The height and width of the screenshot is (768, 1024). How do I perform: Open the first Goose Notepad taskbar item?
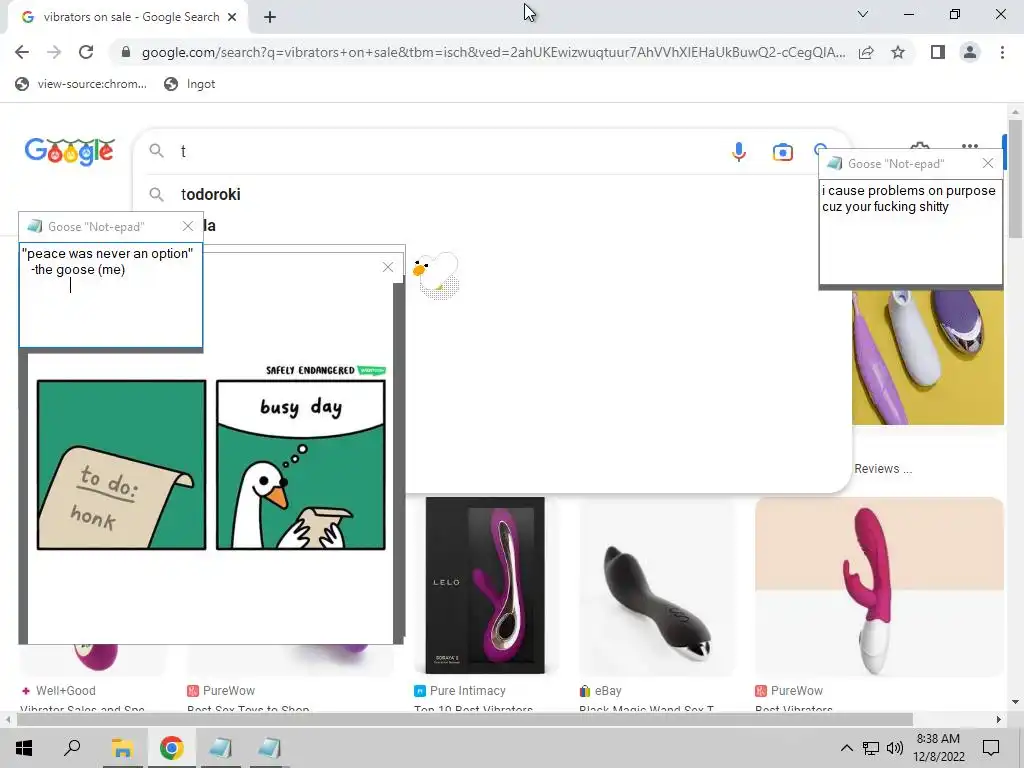[220, 748]
